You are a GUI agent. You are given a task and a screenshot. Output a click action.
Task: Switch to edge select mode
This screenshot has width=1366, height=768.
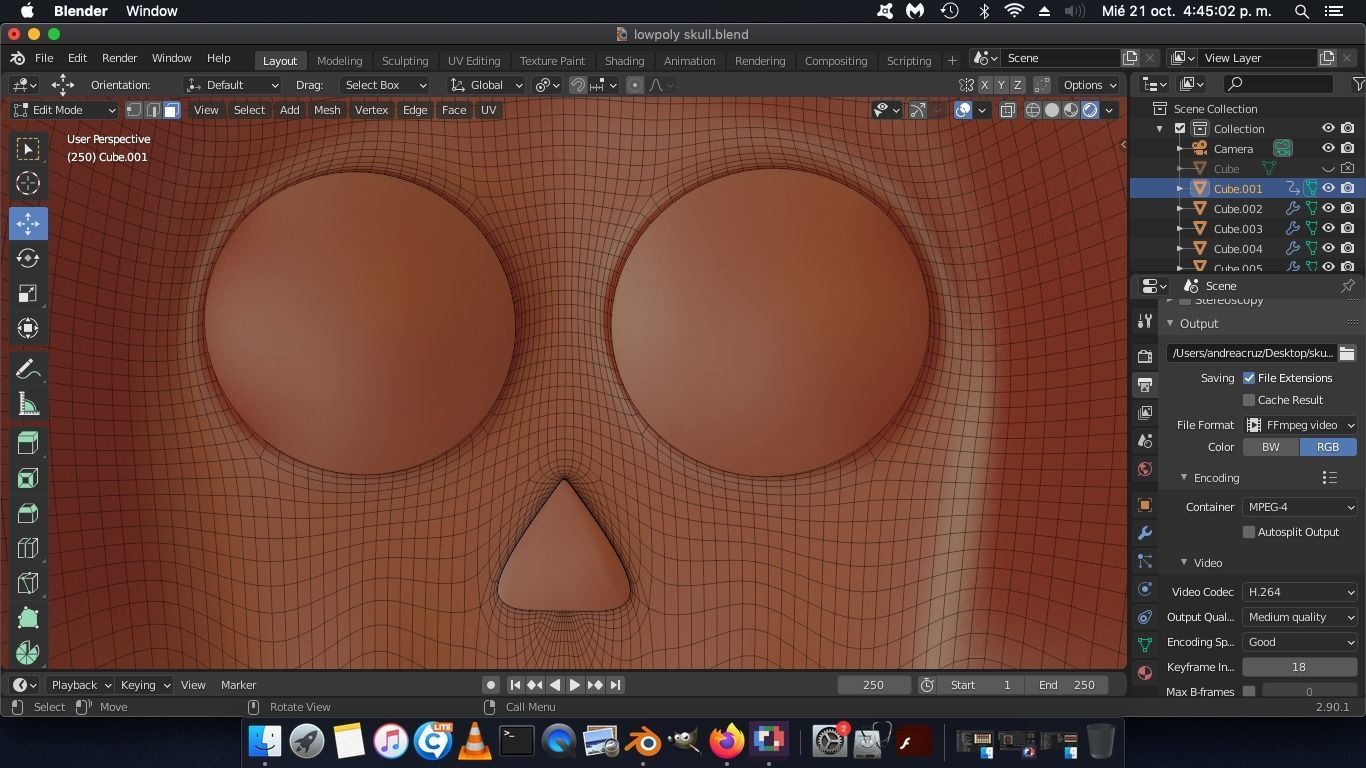pos(153,110)
